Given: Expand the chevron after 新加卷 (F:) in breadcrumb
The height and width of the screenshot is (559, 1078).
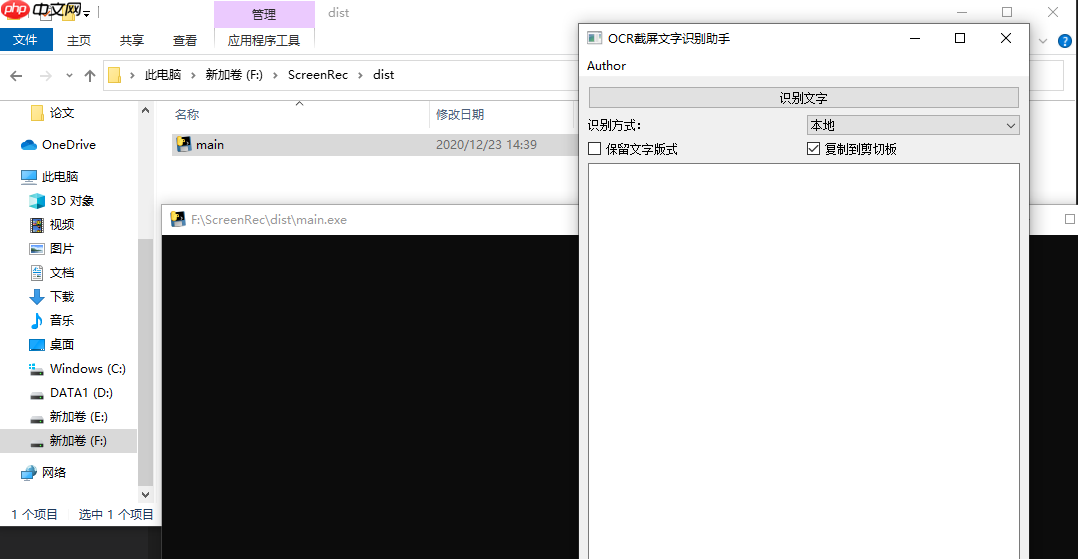Looking at the screenshot, I should point(275,76).
